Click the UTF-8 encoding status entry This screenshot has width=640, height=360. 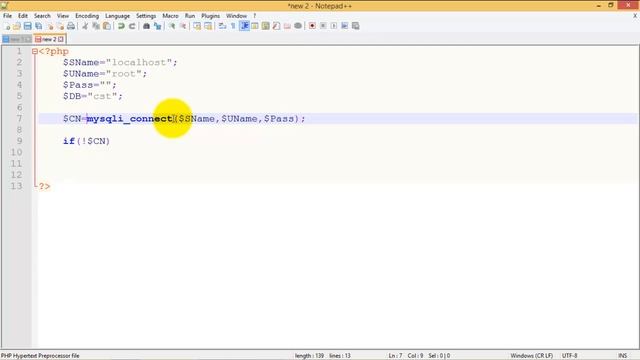pos(569,356)
